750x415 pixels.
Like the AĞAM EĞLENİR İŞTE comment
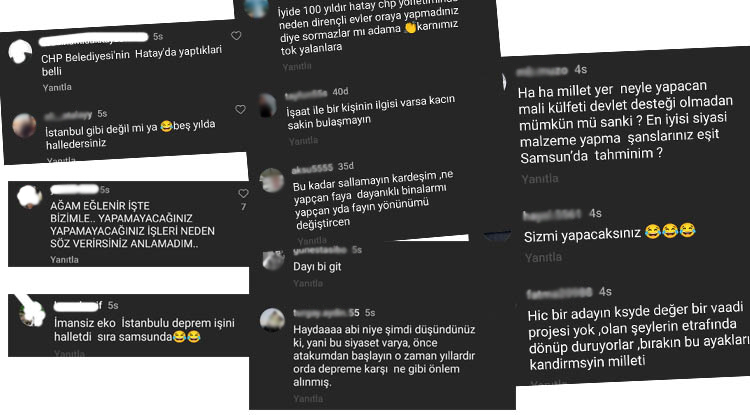pyautogui.click(x=243, y=194)
